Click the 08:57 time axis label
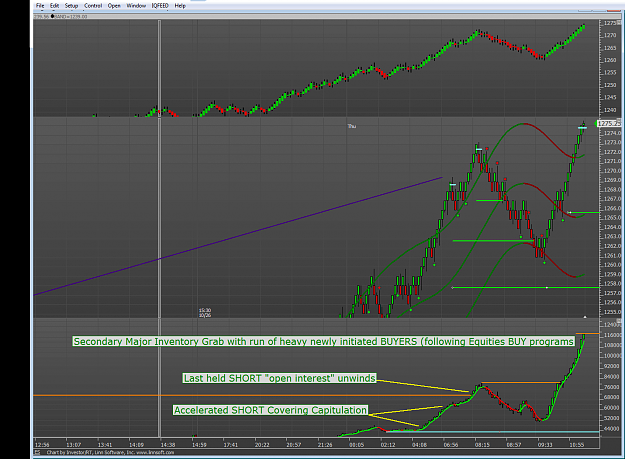Image resolution: width=625 pixels, height=459 pixels. 514,445
